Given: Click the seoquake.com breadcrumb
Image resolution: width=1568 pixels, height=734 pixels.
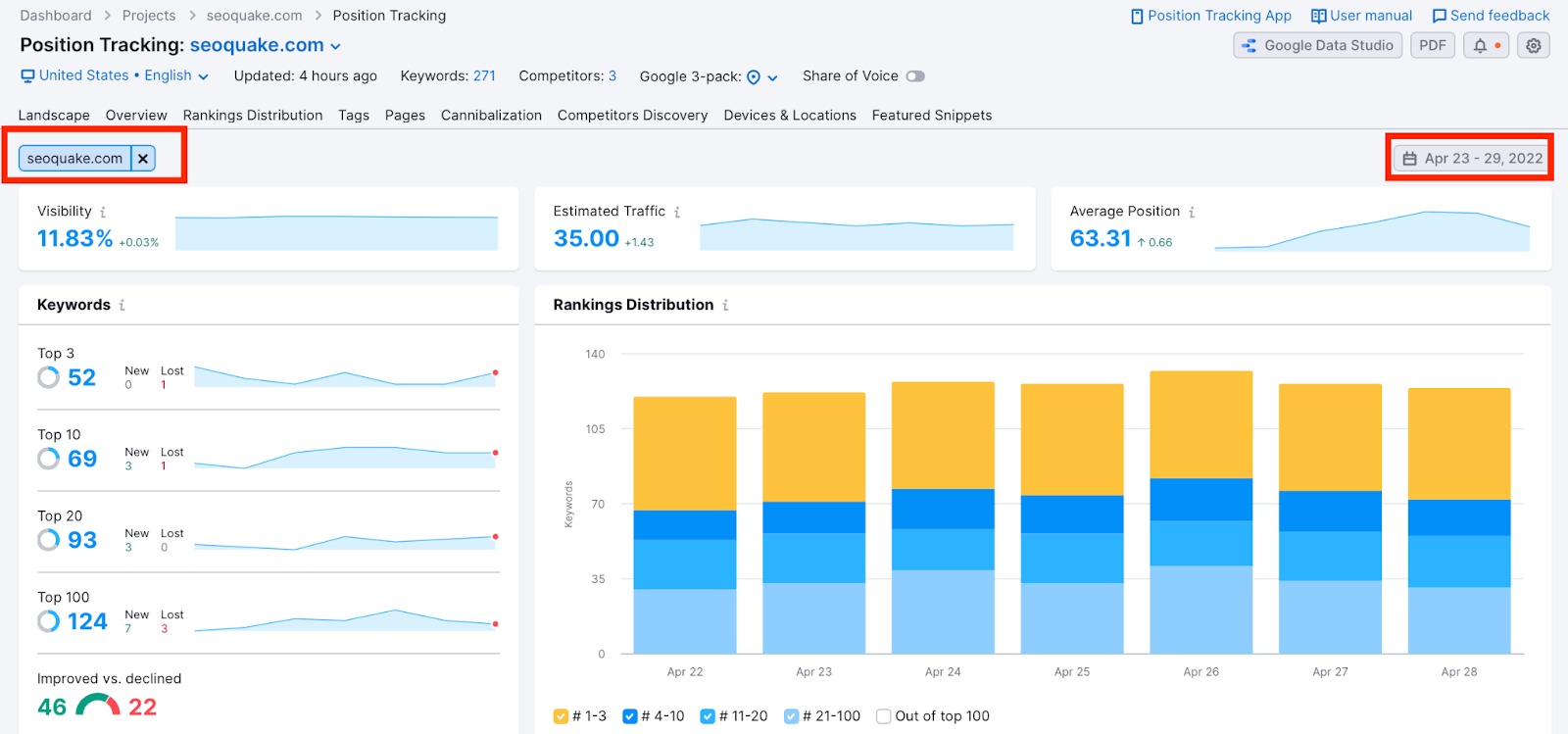Looking at the screenshot, I should click(x=254, y=16).
